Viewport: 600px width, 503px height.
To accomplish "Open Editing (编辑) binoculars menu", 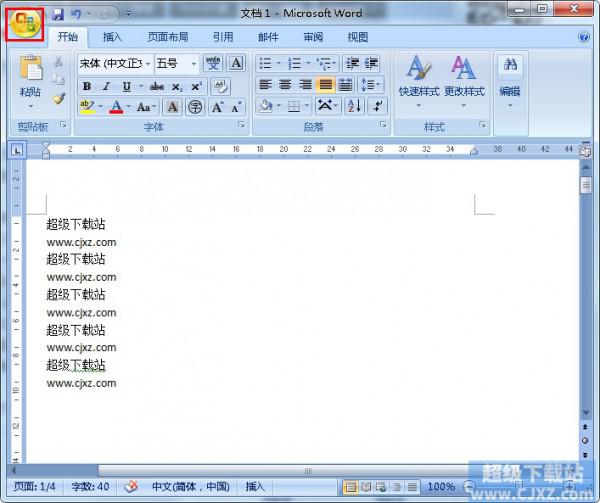I will pyautogui.click(x=510, y=81).
